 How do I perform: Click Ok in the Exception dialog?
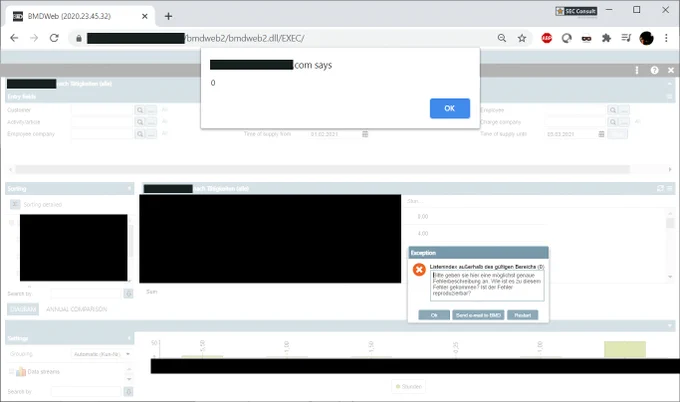434,315
